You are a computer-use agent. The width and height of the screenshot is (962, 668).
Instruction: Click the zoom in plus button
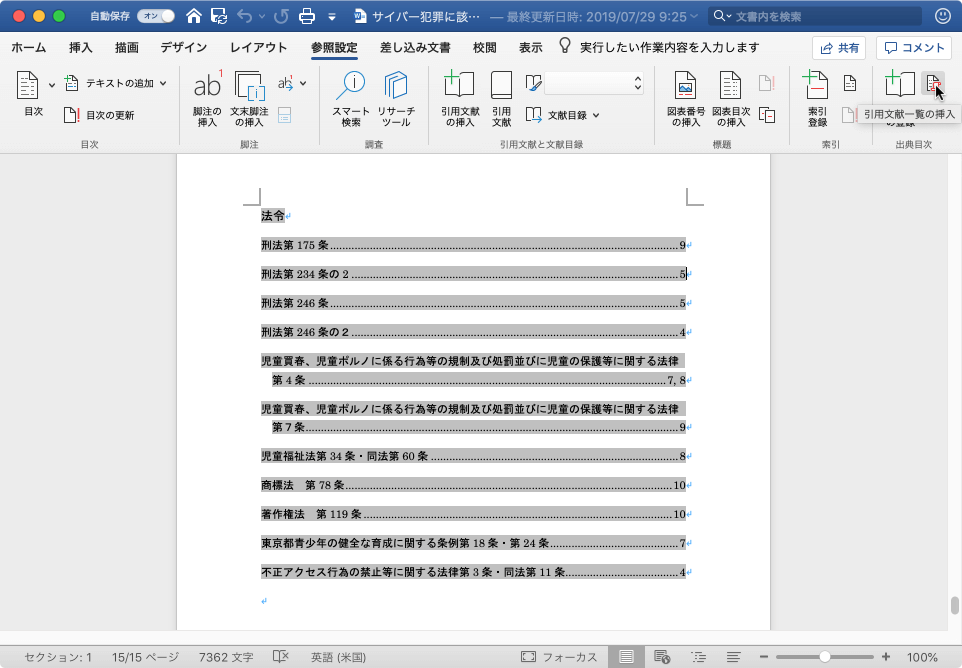coord(886,657)
